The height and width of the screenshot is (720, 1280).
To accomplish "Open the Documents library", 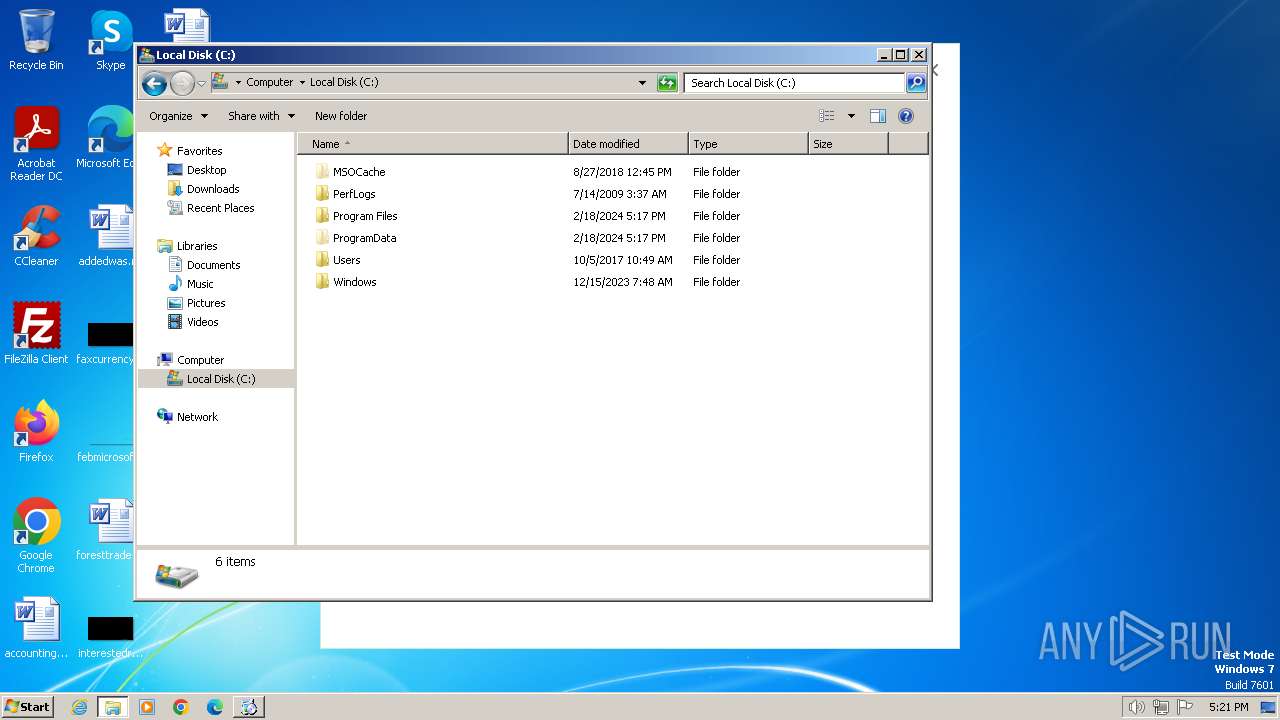I will (213, 265).
